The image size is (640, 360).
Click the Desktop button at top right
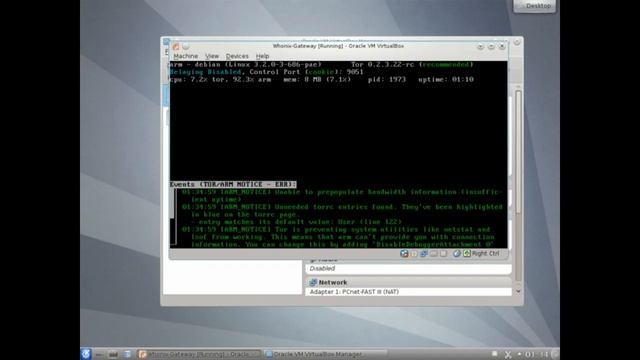tap(535, 6)
